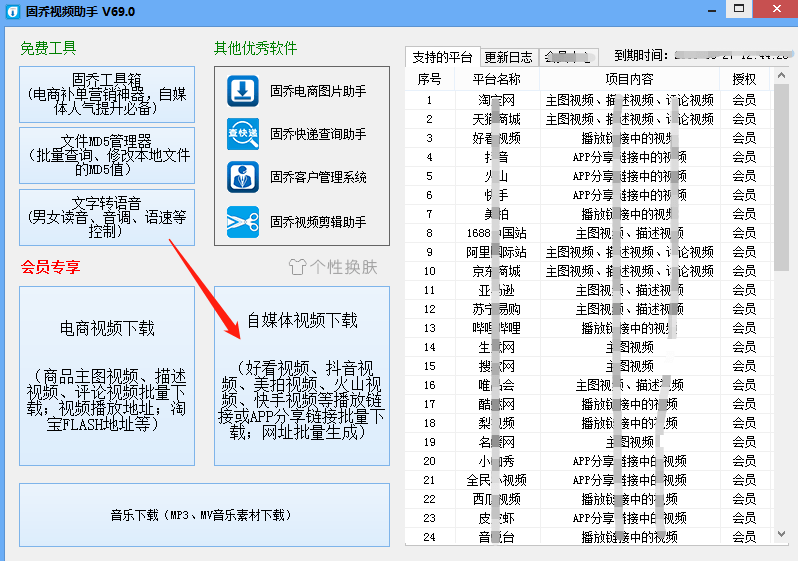Click the 固乔快递查询助手 text link

(x=318, y=134)
